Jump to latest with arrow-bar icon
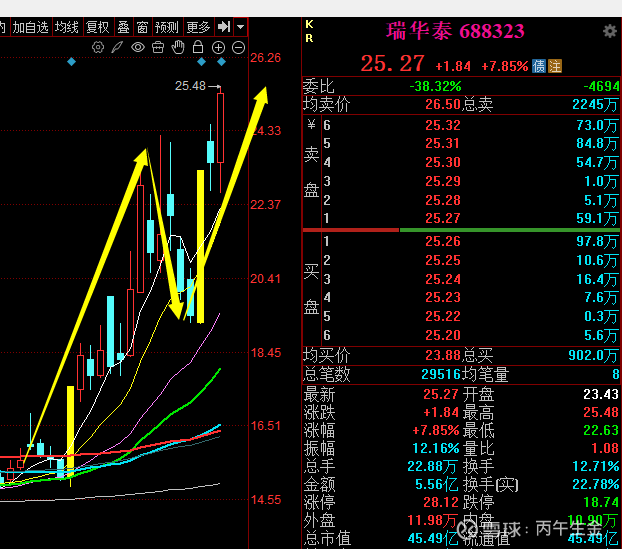 click(x=224, y=27)
